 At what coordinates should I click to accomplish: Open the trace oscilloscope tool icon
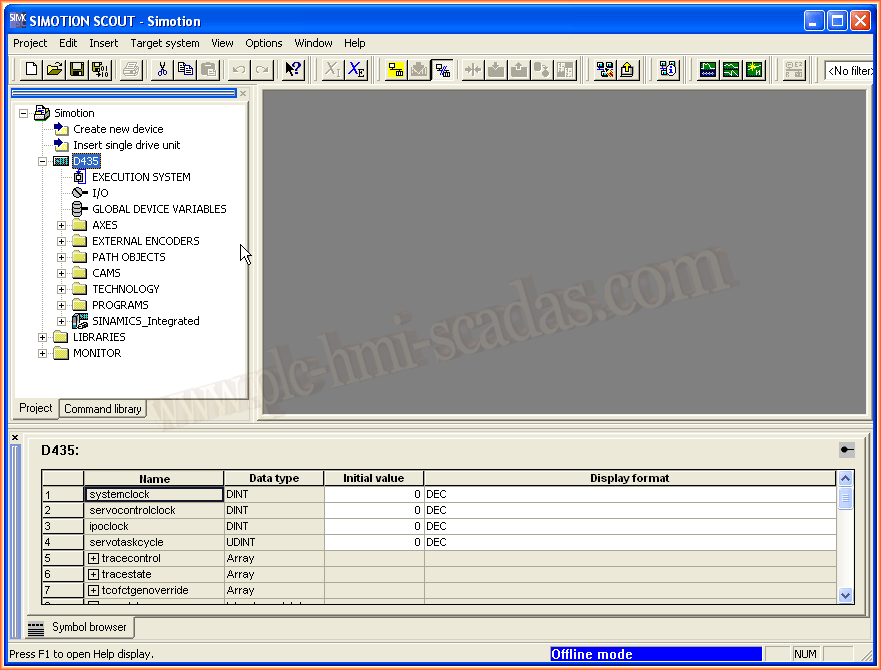click(708, 70)
